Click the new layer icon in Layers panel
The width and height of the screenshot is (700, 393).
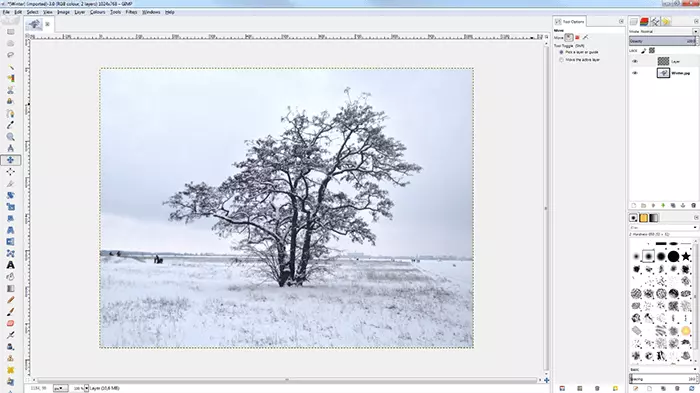coord(633,205)
